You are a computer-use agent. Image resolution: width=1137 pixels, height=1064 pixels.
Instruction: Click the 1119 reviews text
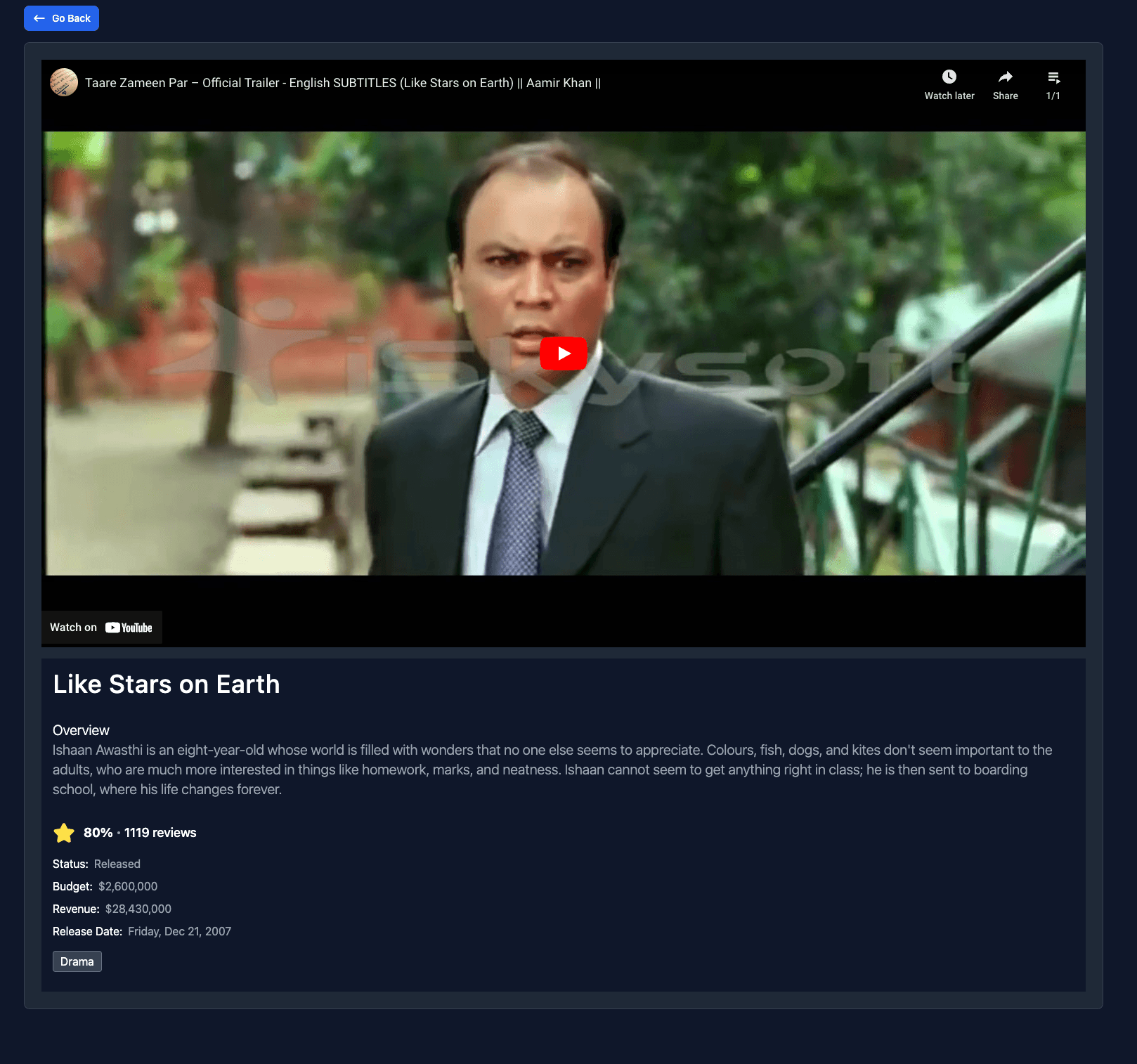160,833
